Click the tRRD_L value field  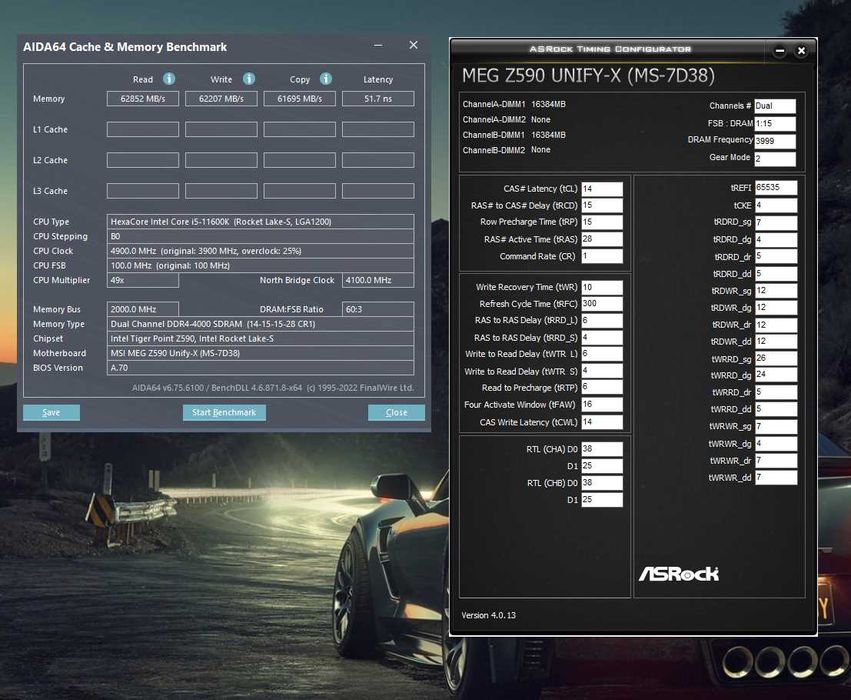coord(602,320)
